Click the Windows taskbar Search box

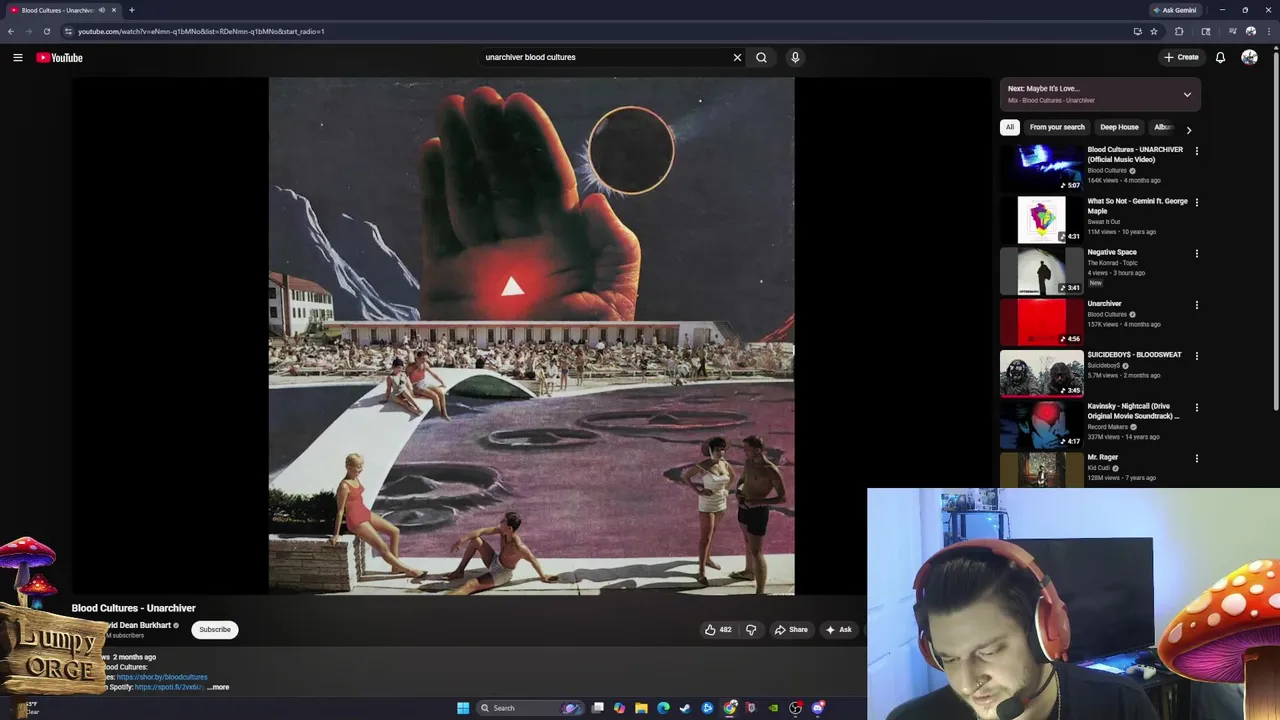click(x=530, y=708)
